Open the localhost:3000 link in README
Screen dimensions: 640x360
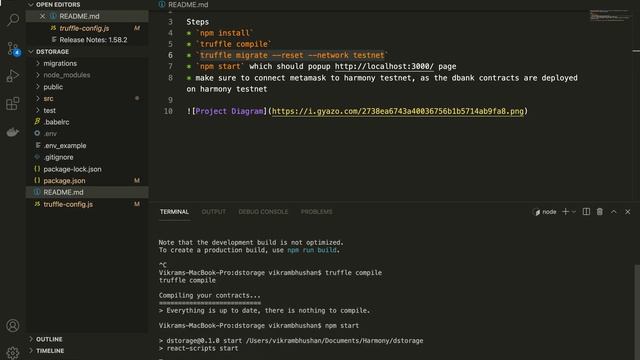pos(384,66)
